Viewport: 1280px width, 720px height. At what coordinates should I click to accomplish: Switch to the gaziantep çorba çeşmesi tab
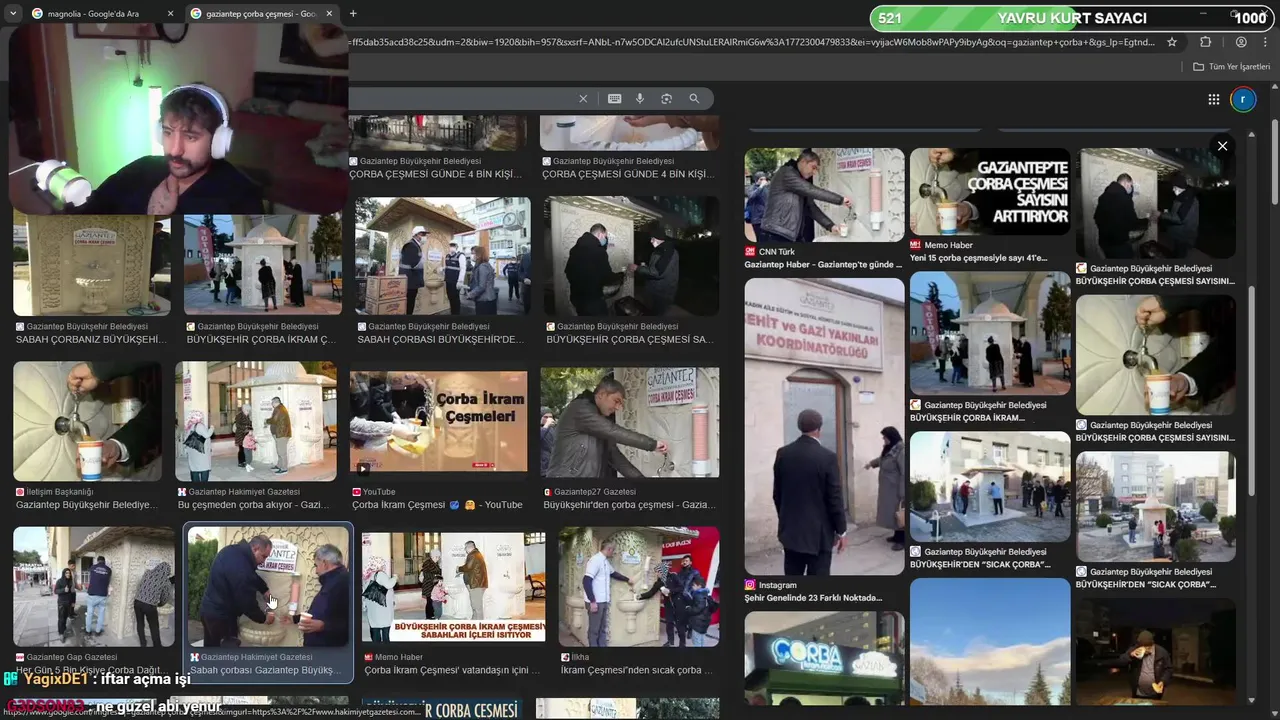pyautogui.click(x=262, y=14)
